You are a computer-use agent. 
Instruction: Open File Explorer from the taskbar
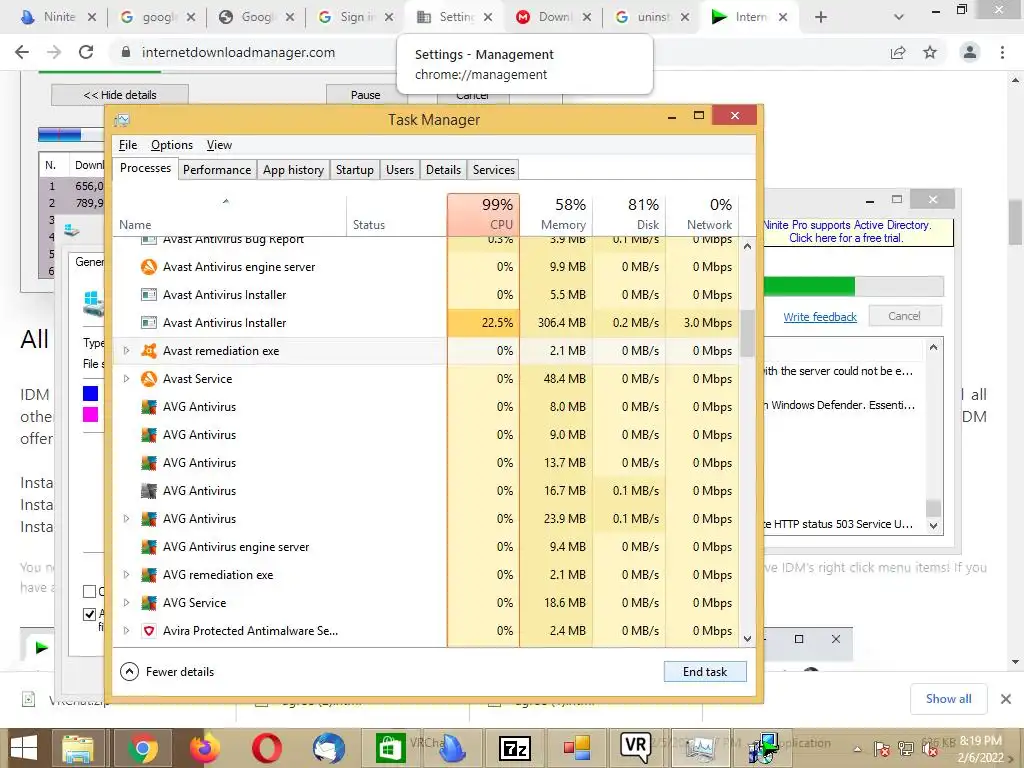click(78, 748)
